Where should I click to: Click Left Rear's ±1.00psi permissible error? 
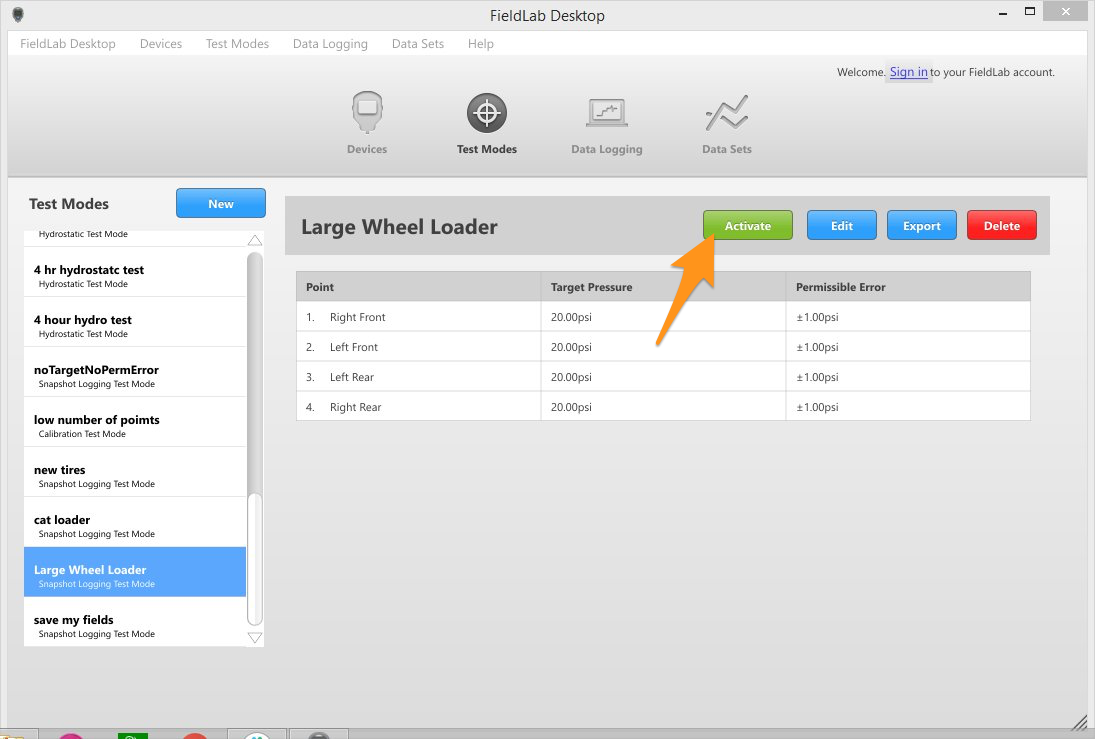click(817, 376)
